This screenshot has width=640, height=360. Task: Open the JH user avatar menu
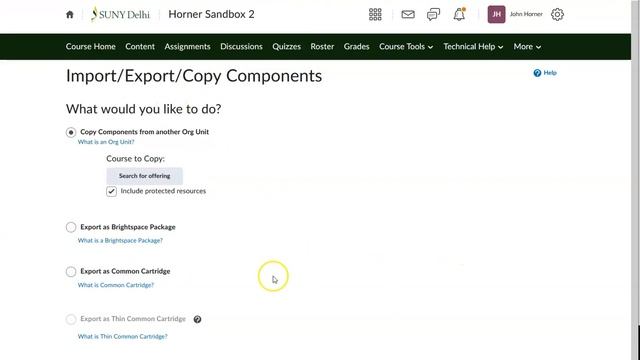point(496,14)
